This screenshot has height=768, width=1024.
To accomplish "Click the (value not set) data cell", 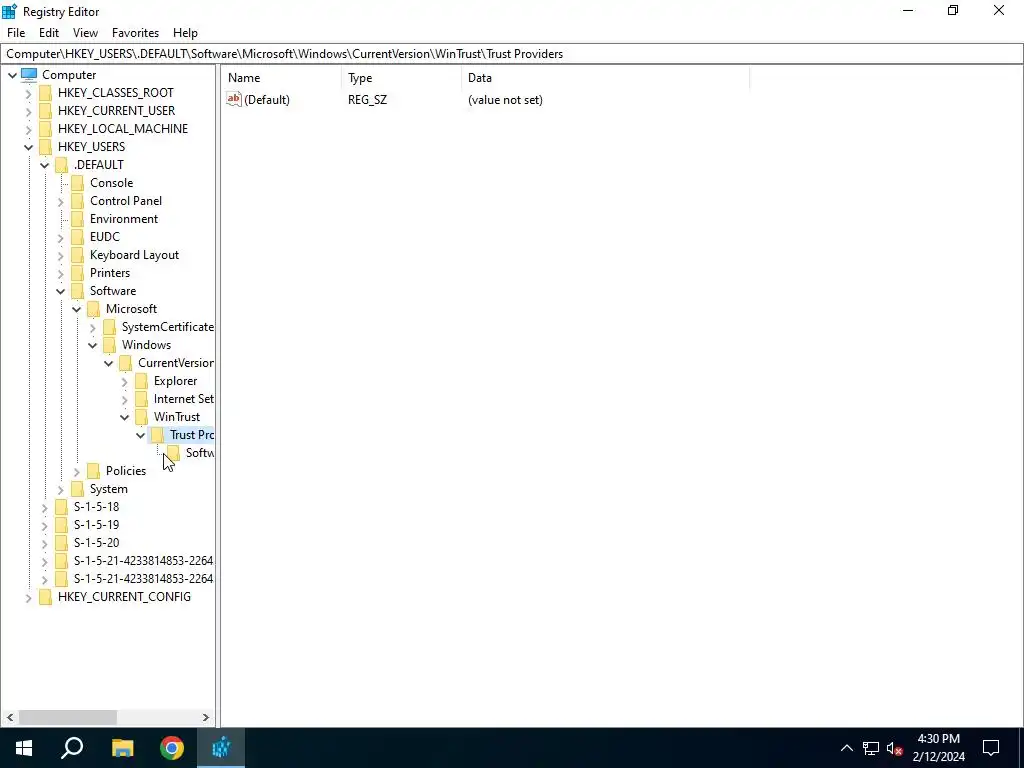I will point(505,100).
